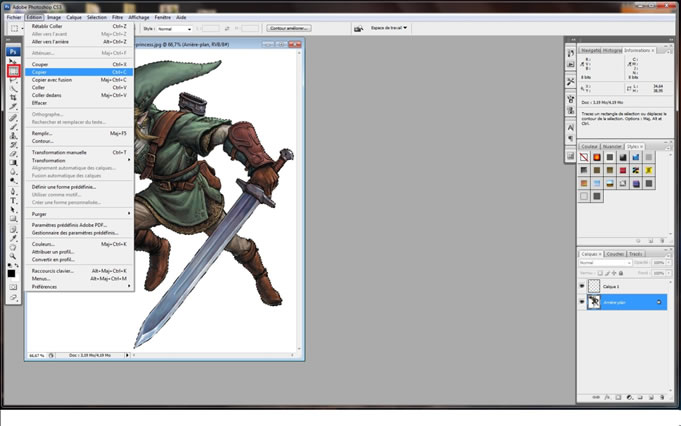Select the Rectangle shape tool

(13, 218)
